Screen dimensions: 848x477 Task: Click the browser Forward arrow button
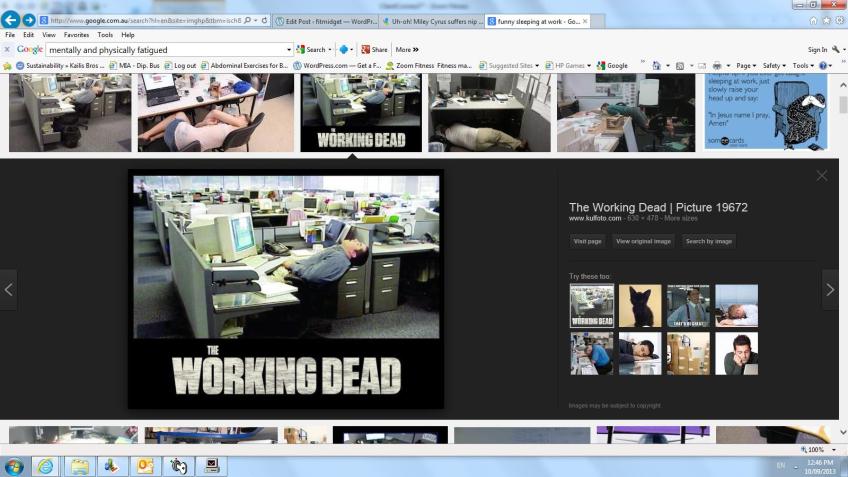(29, 20)
